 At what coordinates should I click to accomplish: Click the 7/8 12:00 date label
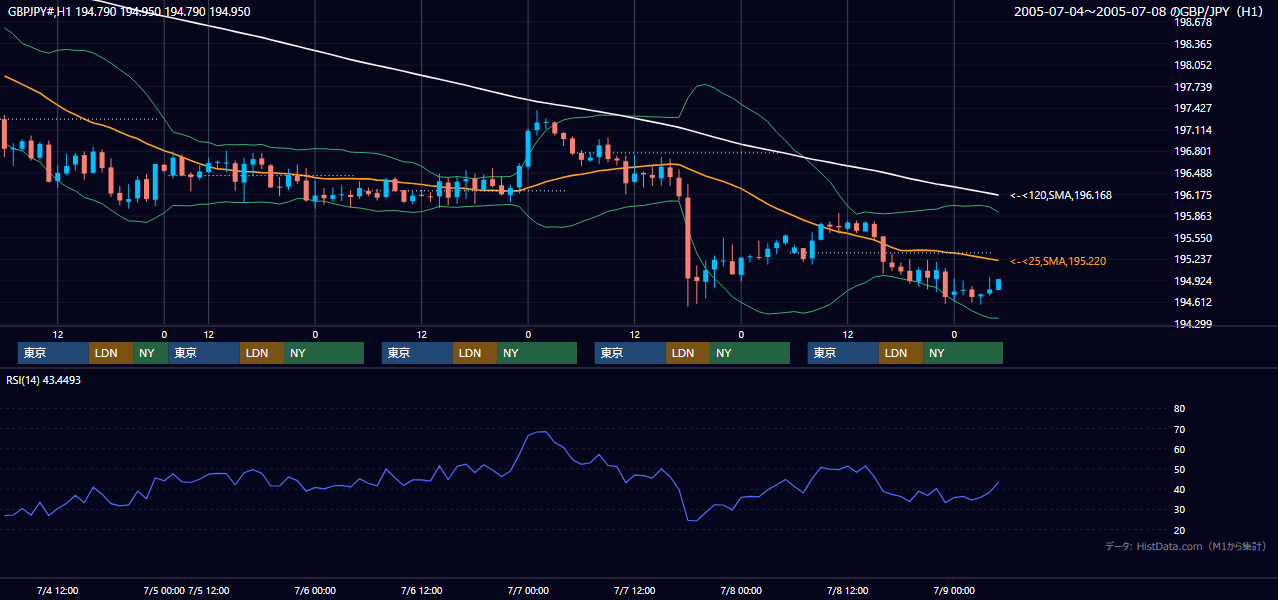[x=848, y=590]
